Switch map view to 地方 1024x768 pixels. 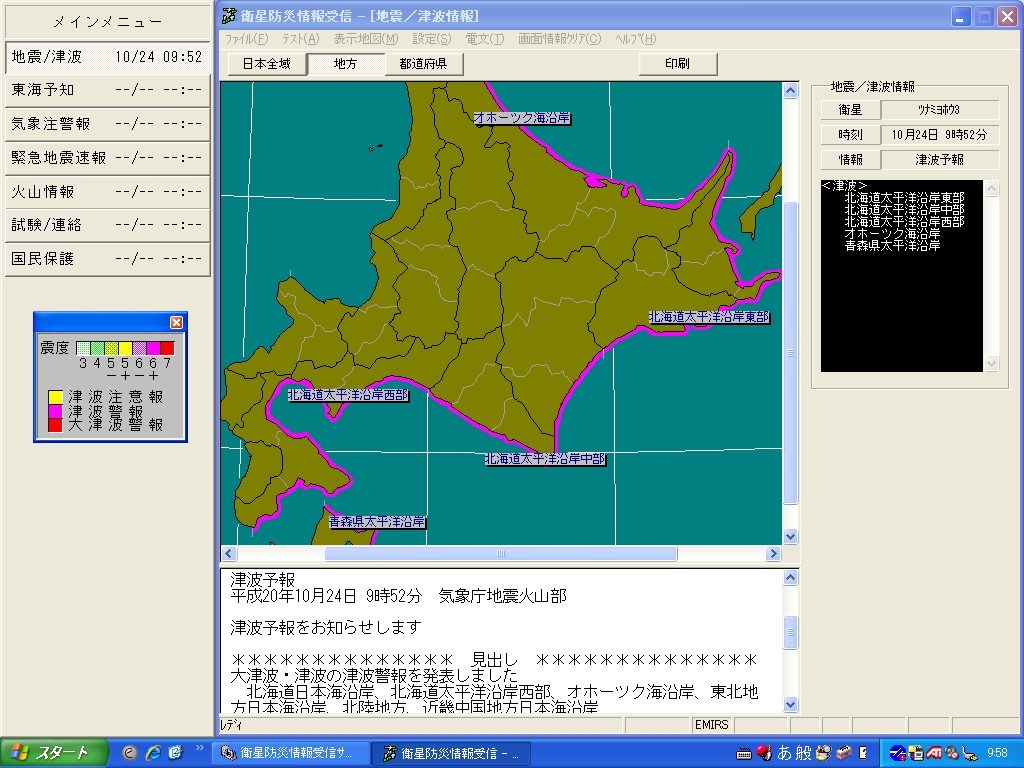pyautogui.click(x=345, y=64)
